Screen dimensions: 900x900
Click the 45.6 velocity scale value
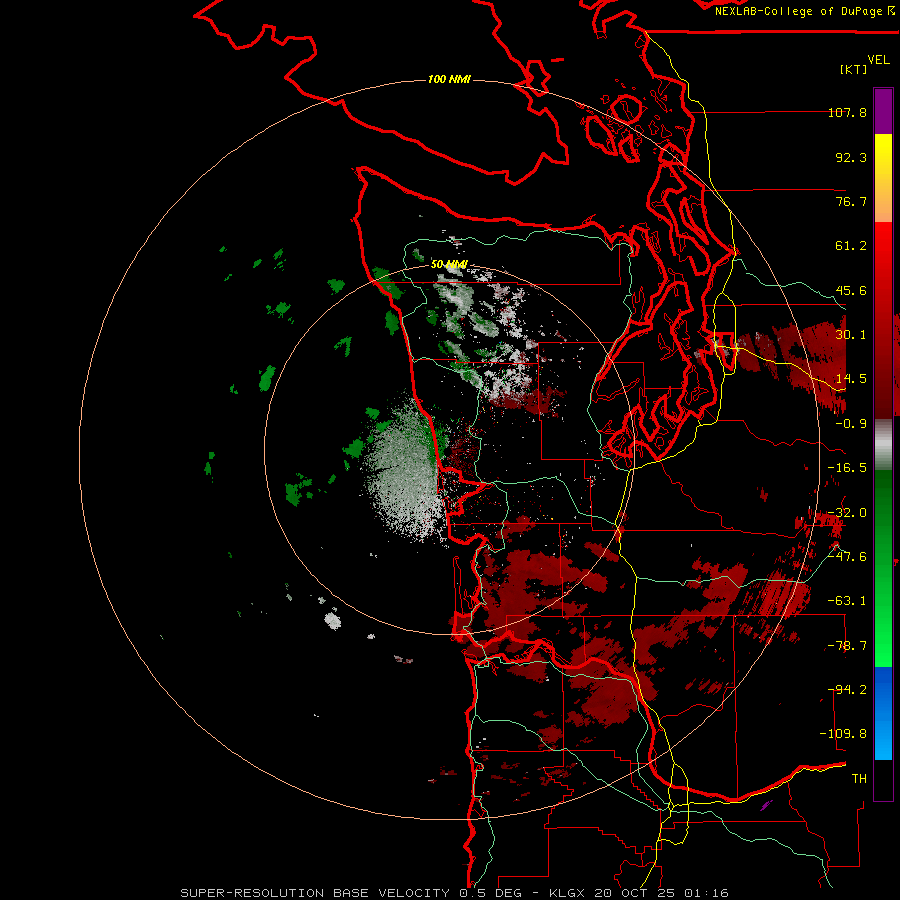pos(851,290)
